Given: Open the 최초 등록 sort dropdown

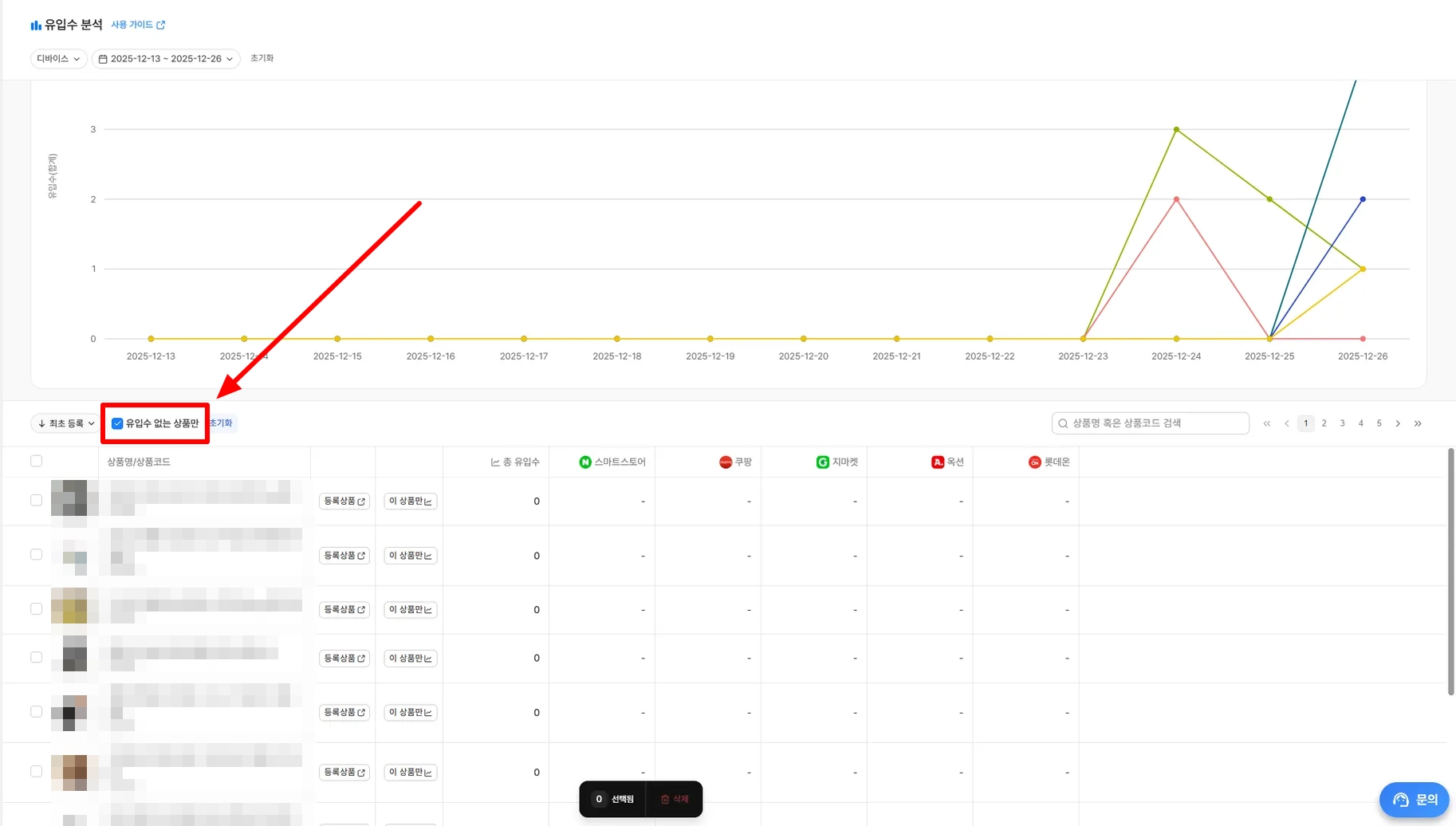Looking at the screenshot, I should coord(66,423).
